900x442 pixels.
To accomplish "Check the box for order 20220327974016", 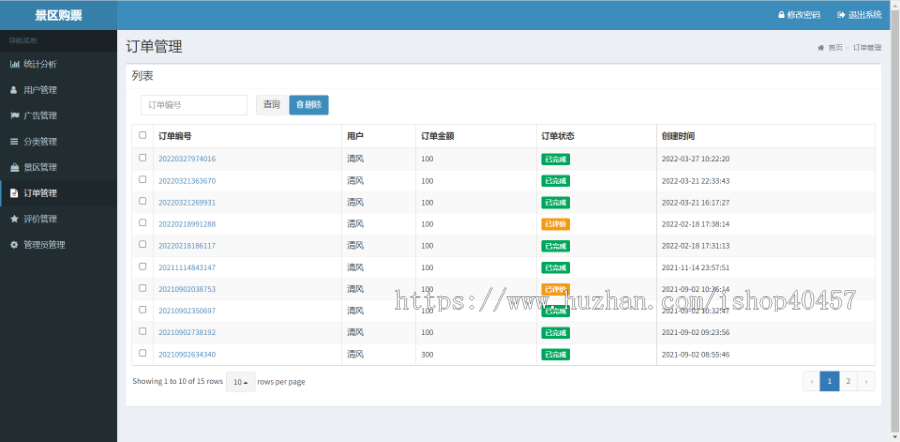I will [x=143, y=158].
